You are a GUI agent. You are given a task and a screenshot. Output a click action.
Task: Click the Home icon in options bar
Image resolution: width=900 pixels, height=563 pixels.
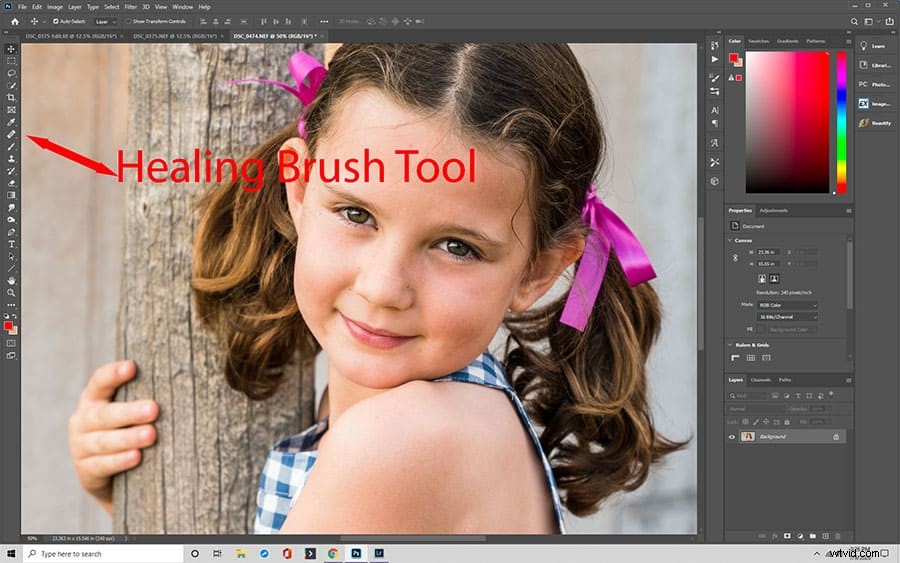(15, 22)
